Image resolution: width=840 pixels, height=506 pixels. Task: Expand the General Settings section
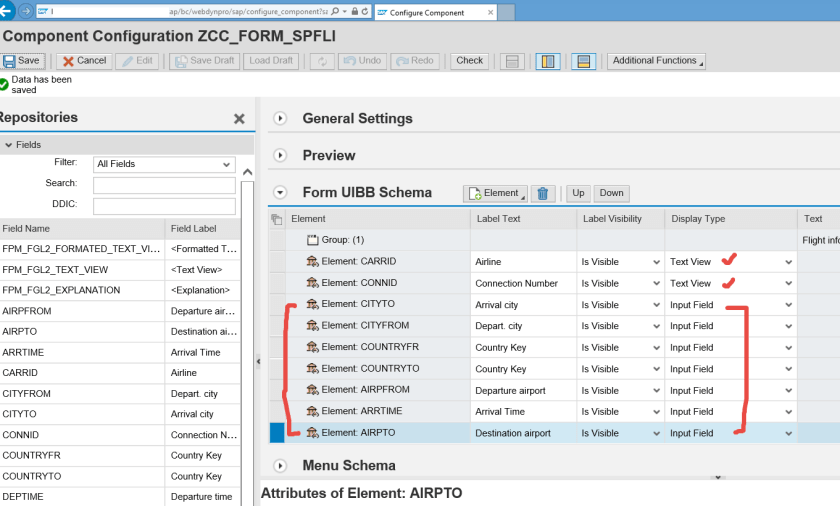pyautogui.click(x=280, y=118)
